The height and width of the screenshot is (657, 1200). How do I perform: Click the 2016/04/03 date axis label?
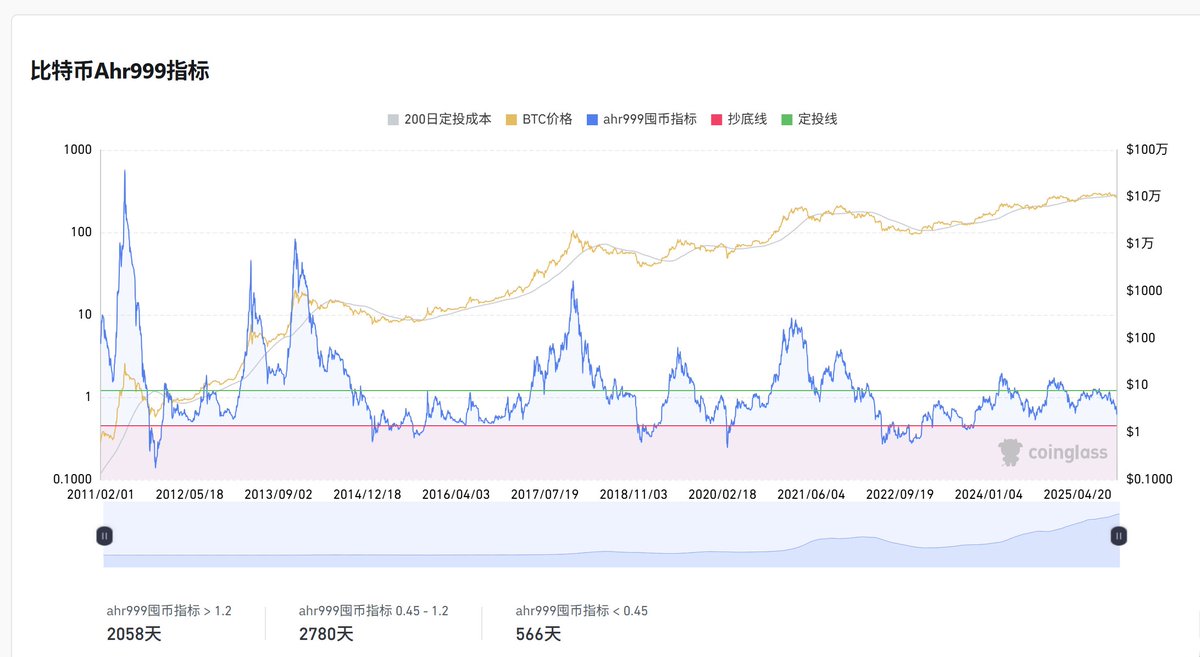point(456,494)
